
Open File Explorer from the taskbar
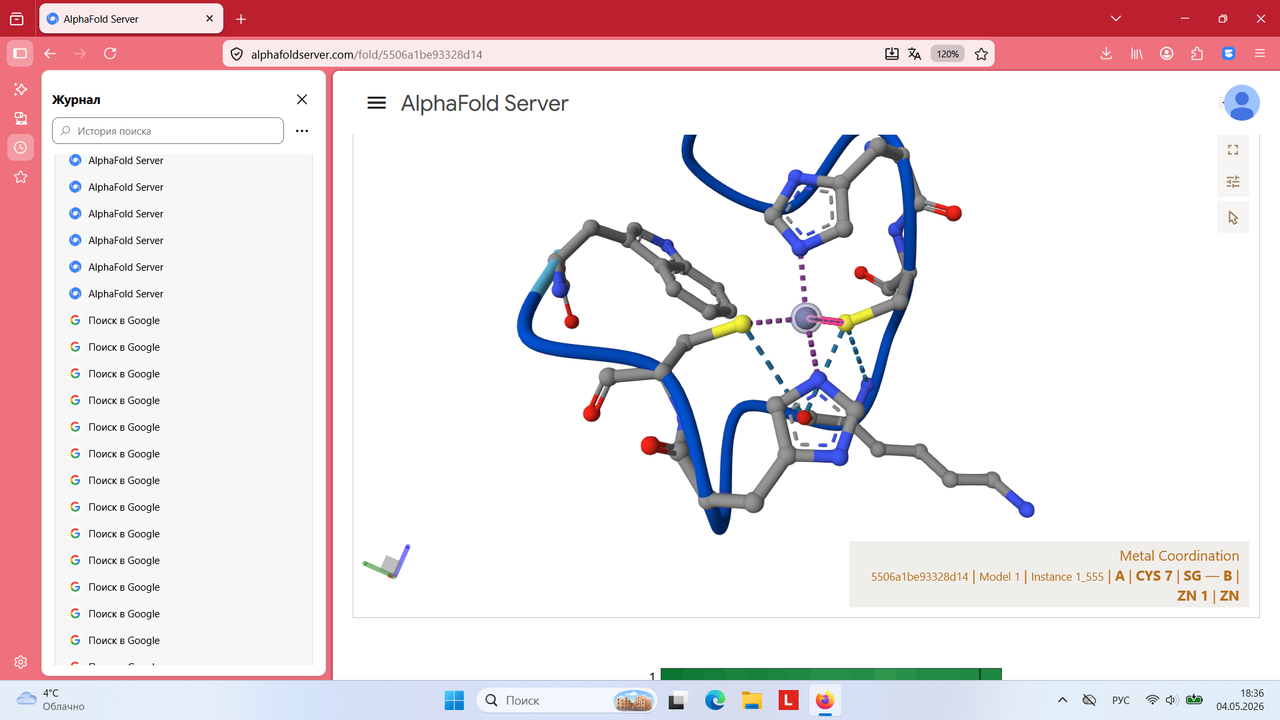click(752, 700)
